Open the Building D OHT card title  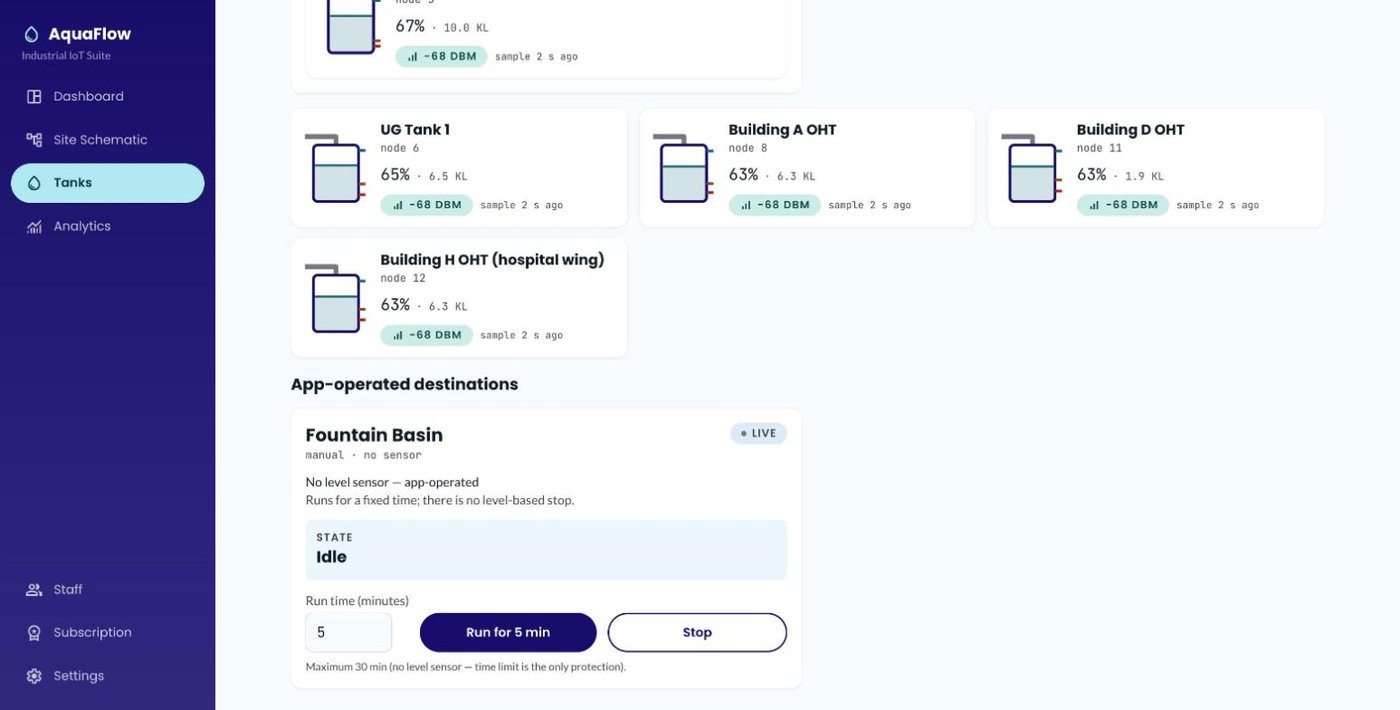[x=1130, y=130]
